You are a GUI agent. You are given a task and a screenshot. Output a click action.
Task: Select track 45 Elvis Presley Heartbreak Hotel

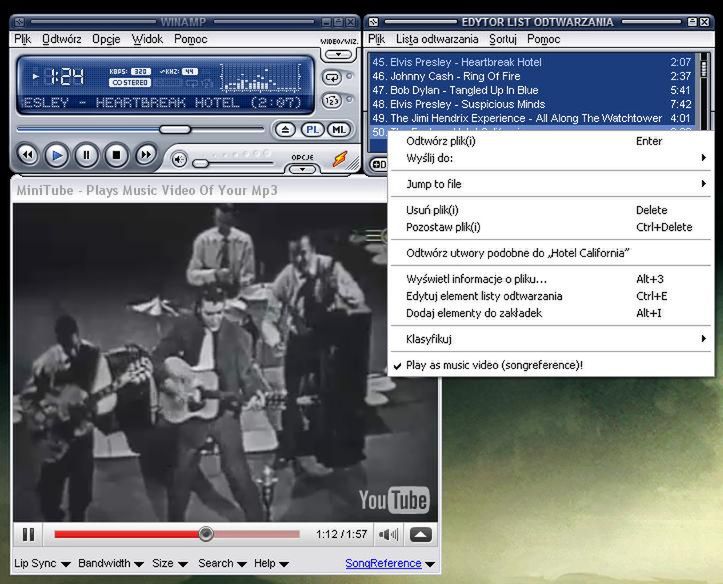[x=532, y=62]
